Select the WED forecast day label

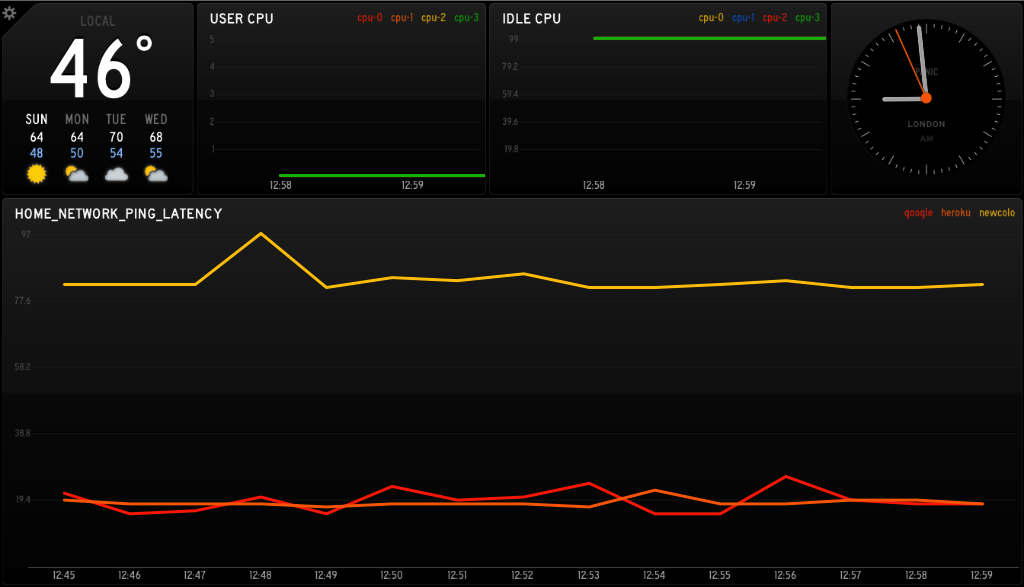[x=156, y=119]
